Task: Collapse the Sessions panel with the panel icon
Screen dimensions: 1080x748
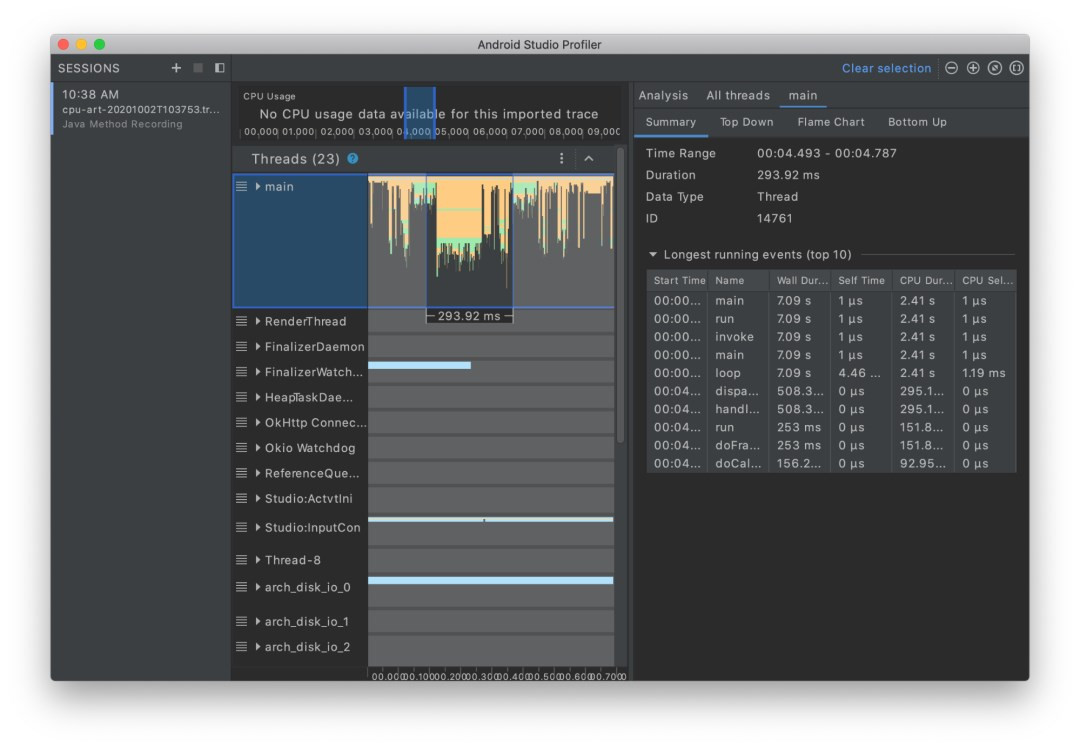Action: (219, 68)
